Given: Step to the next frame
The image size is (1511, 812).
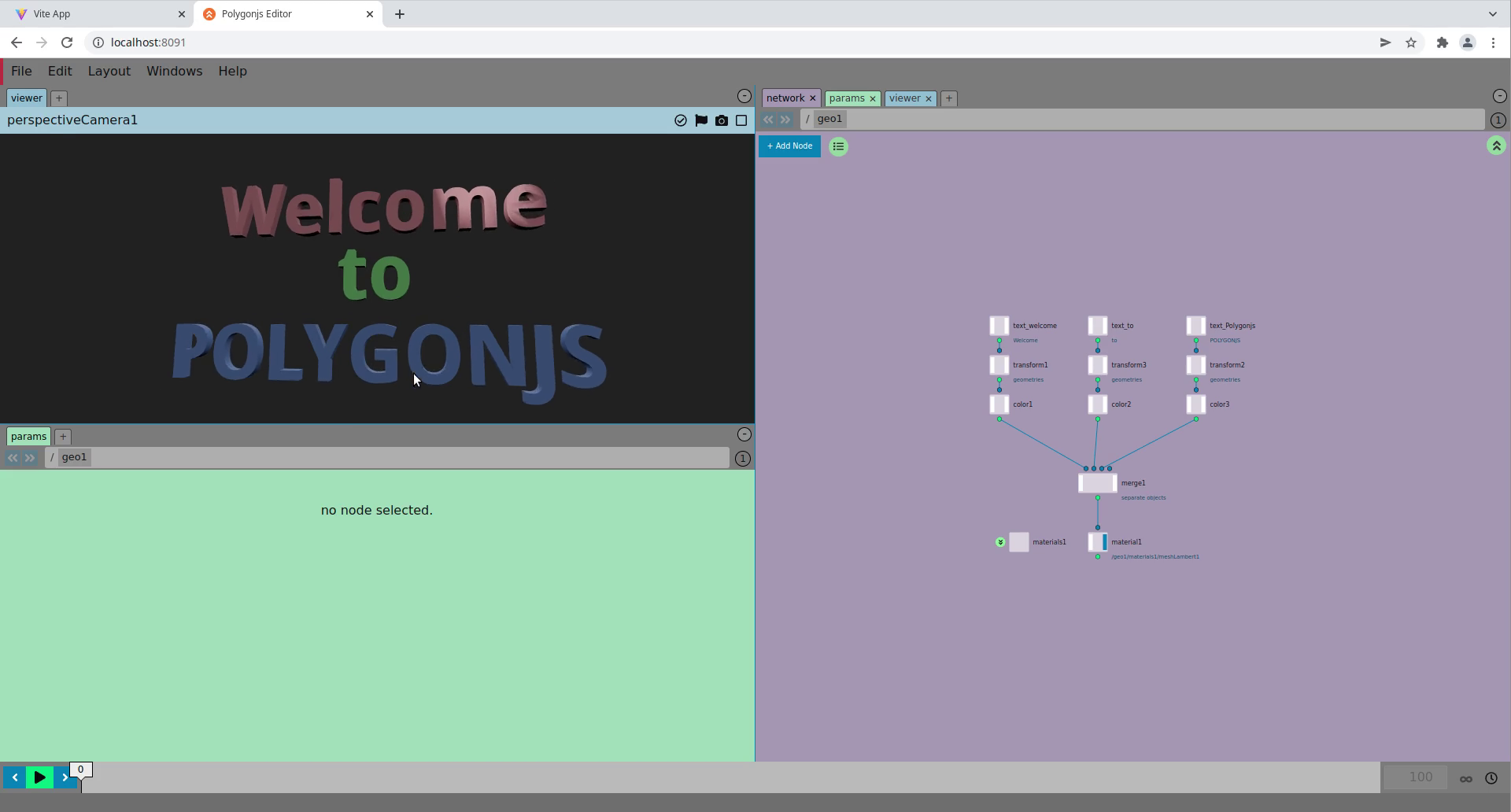Looking at the screenshot, I should pos(65,777).
